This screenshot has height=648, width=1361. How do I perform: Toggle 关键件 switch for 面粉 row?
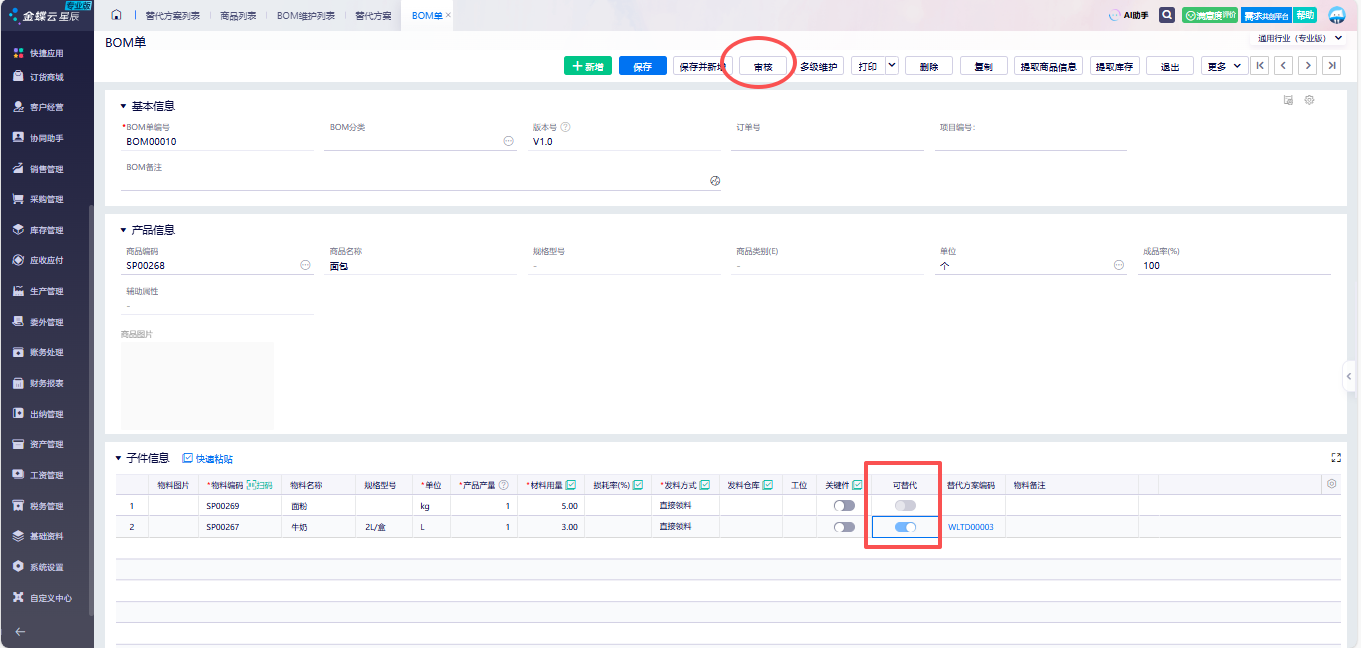tap(844, 506)
